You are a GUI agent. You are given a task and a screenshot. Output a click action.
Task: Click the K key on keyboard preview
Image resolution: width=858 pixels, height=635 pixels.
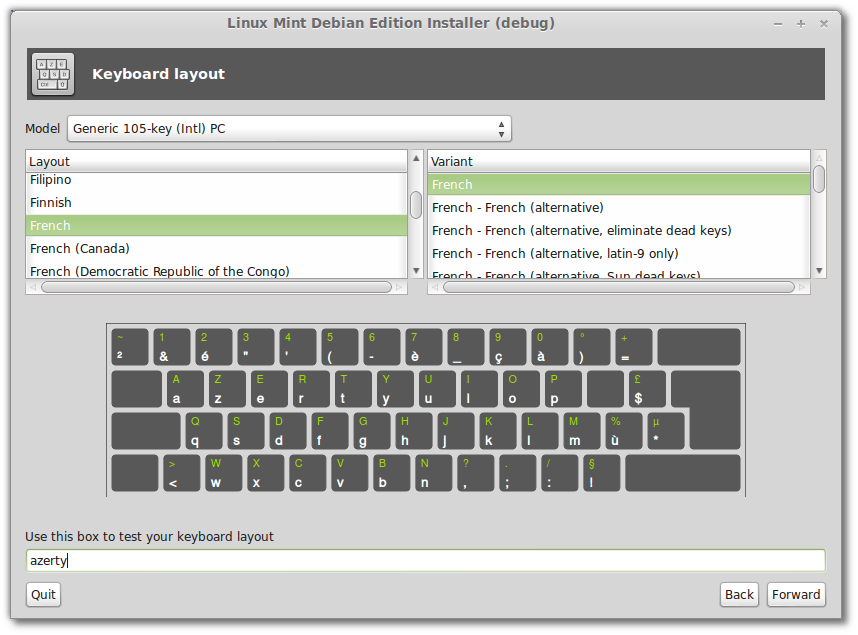click(x=498, y=431)
